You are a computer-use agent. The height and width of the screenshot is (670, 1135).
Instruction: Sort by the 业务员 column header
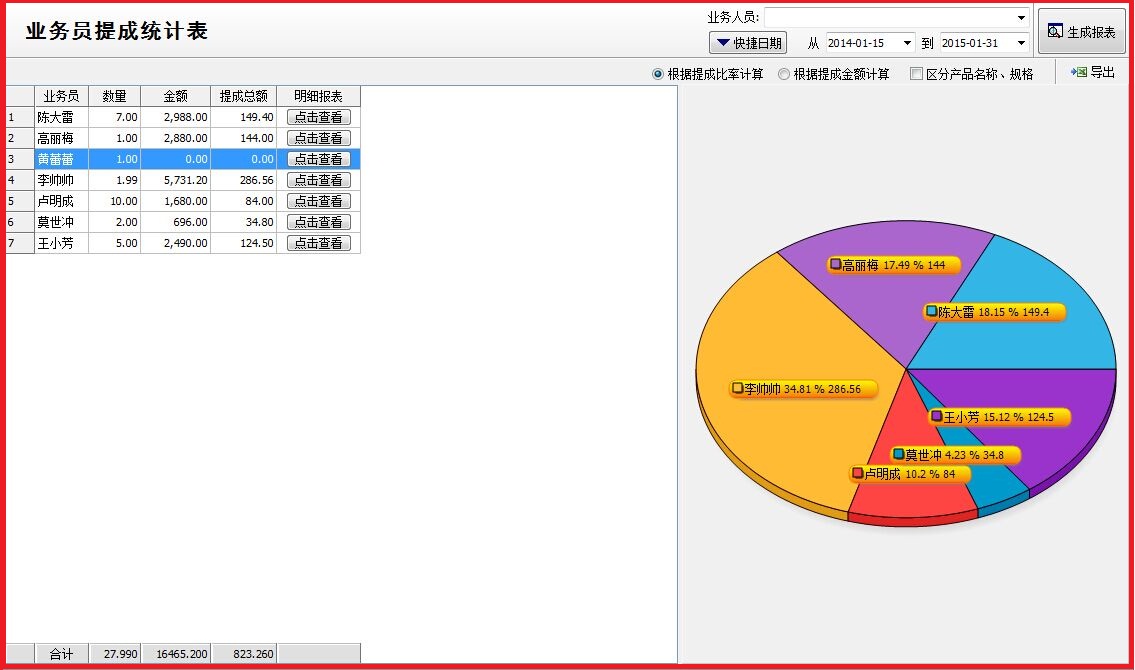62,96
